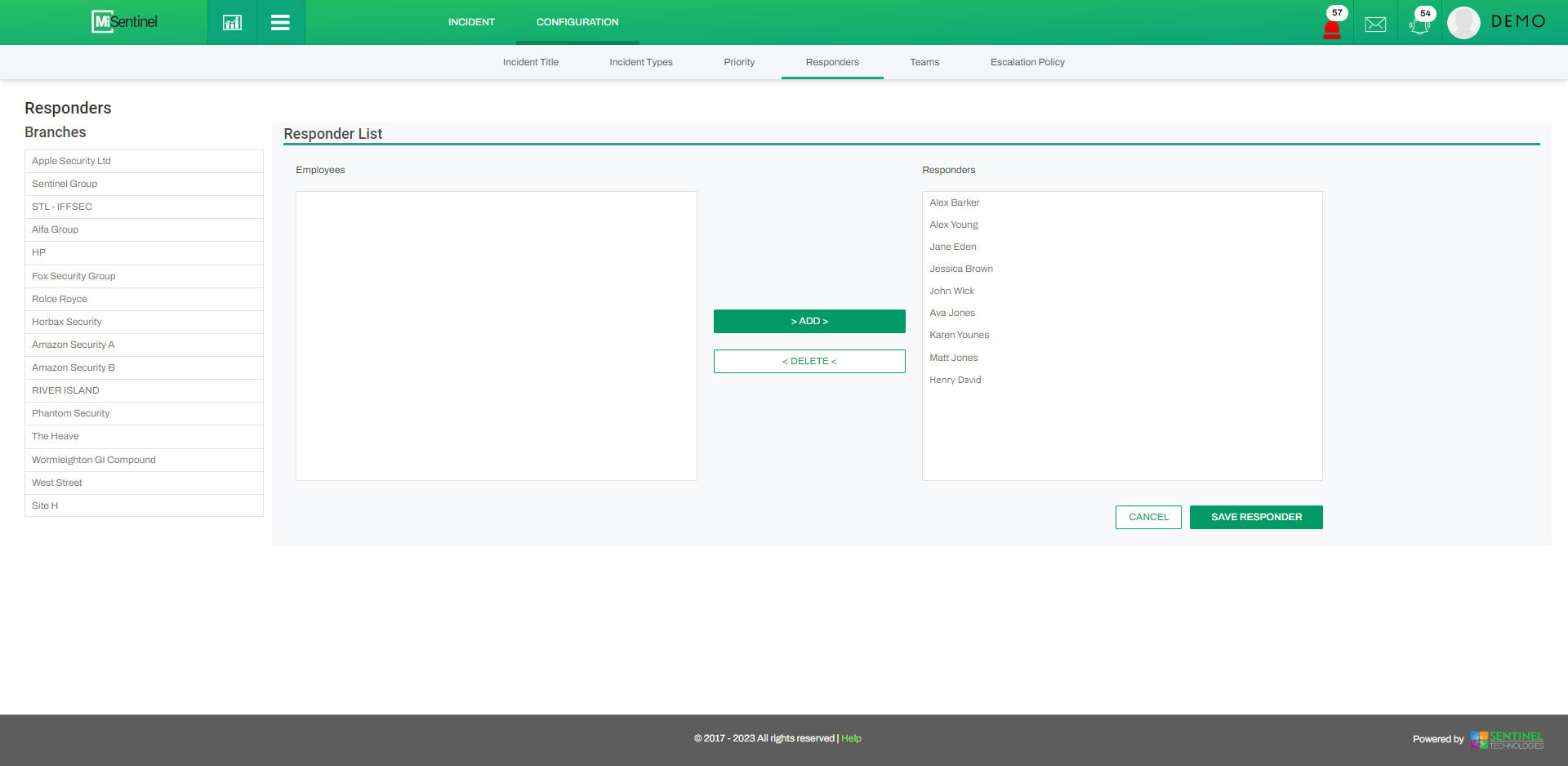
Task: Go to the Incident Types tab
Action: coord(640,62)
